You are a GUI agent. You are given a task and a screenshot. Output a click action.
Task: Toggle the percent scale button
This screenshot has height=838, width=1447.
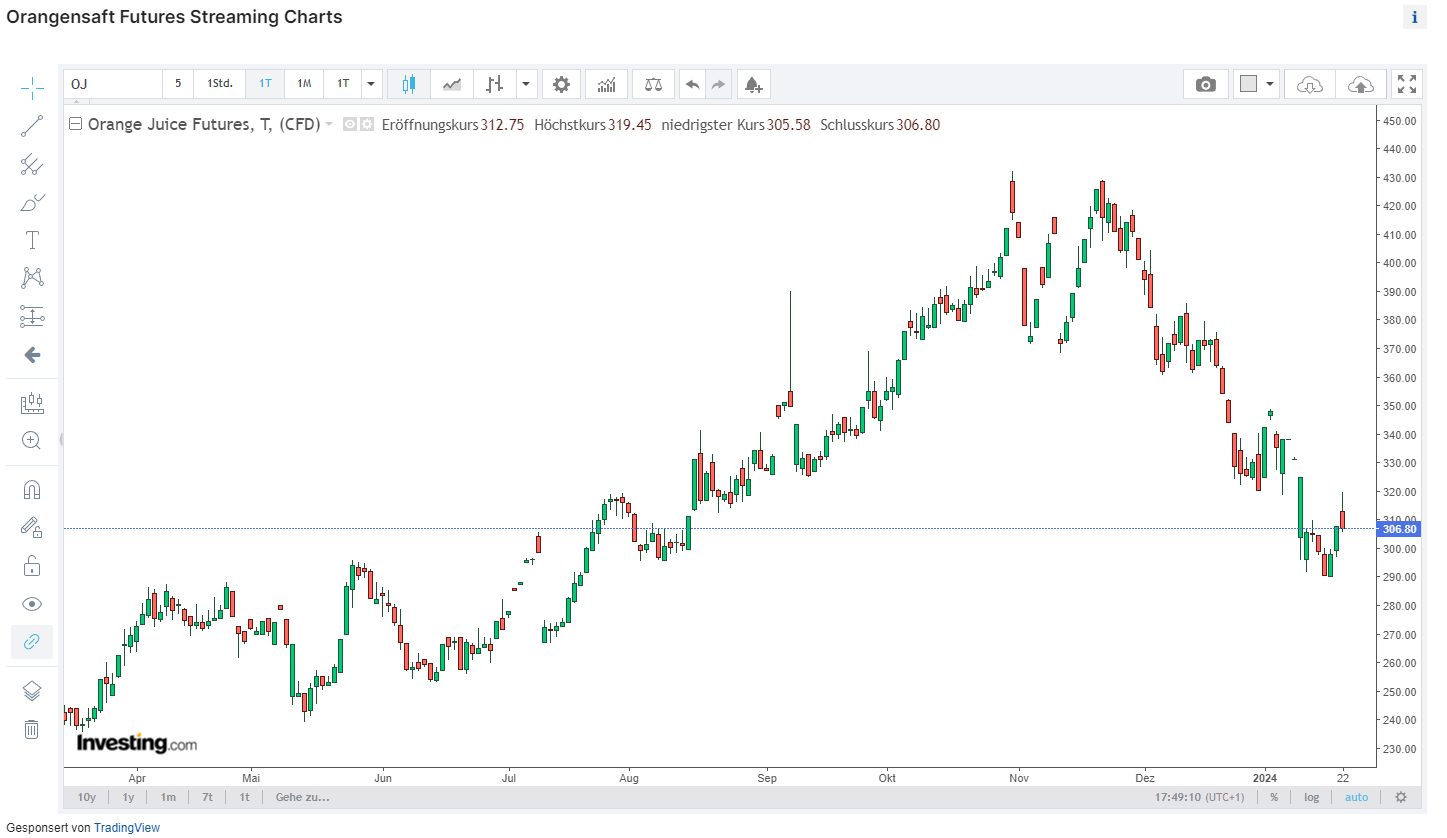coord(1274,797)
